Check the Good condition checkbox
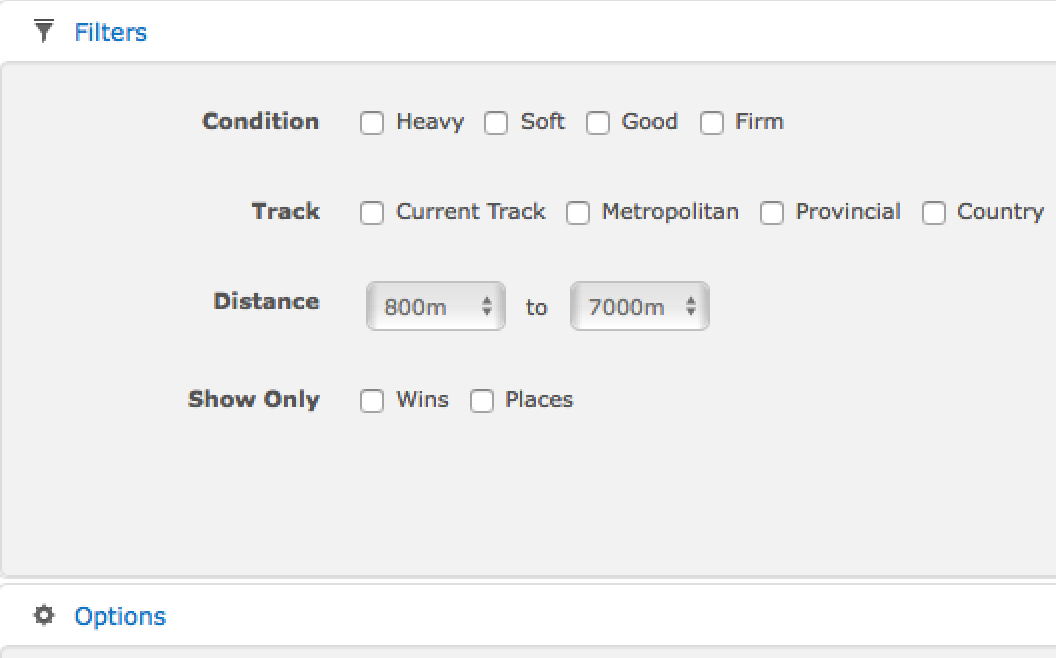This screenshot has height=658, width=1056. tap(598, 123)
